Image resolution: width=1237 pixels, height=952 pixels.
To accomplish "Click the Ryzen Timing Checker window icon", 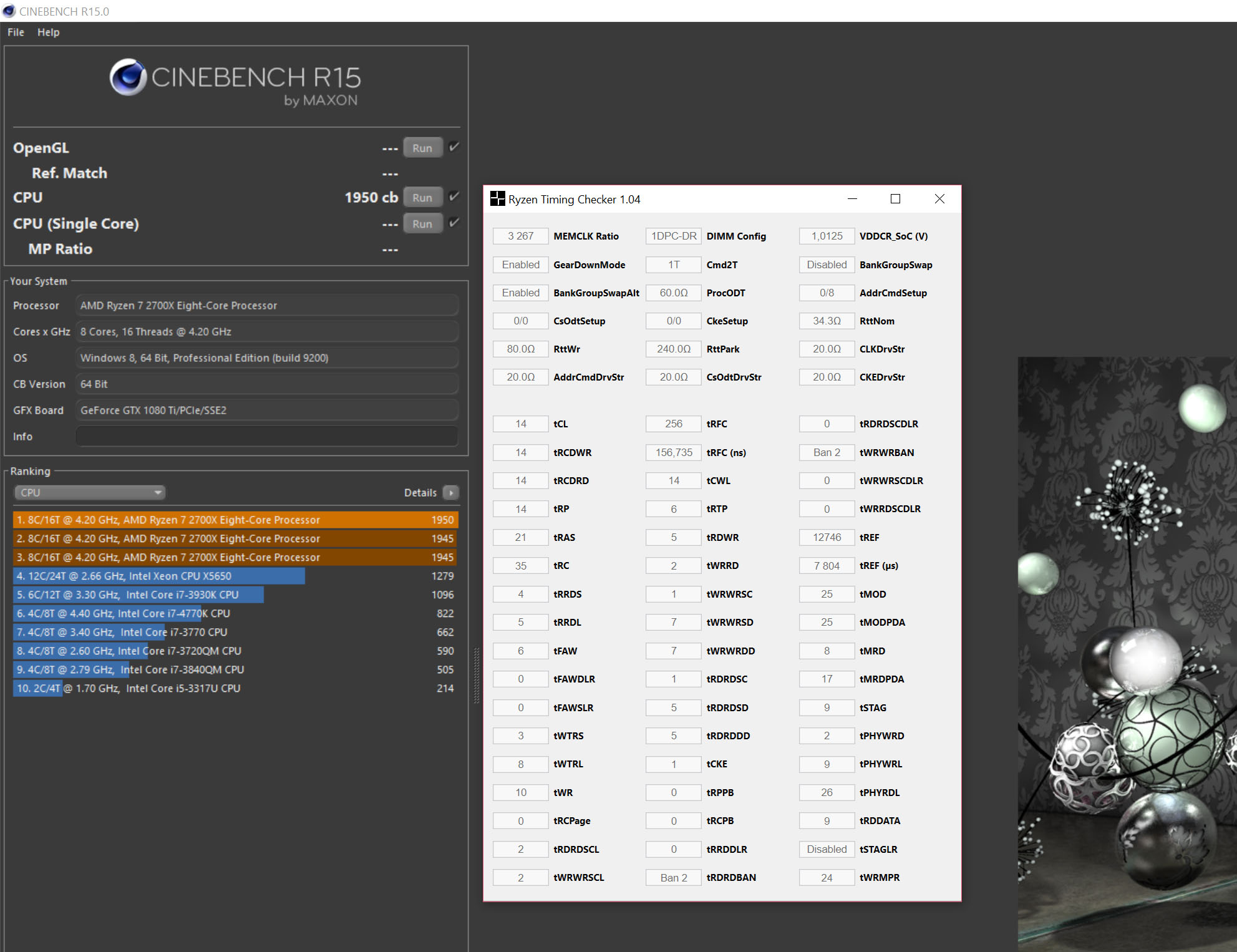I will [497, 199].
